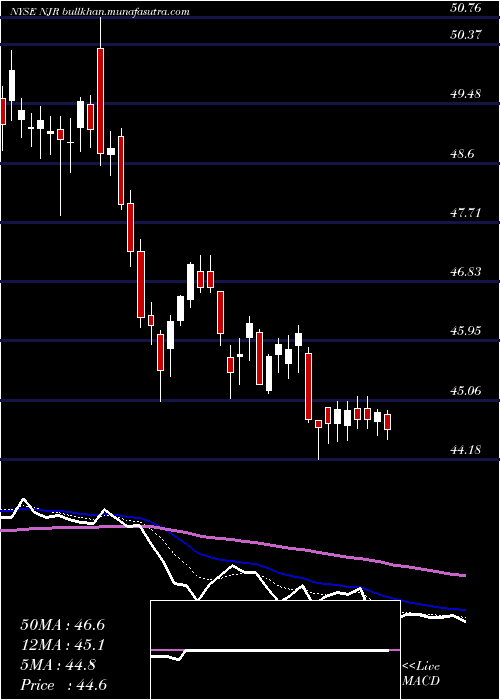This screenshot has width=500, height=700.
Task: Click the NYSE NJR bullkhan.munafasutra.com title text
Action: pos(100,12)
